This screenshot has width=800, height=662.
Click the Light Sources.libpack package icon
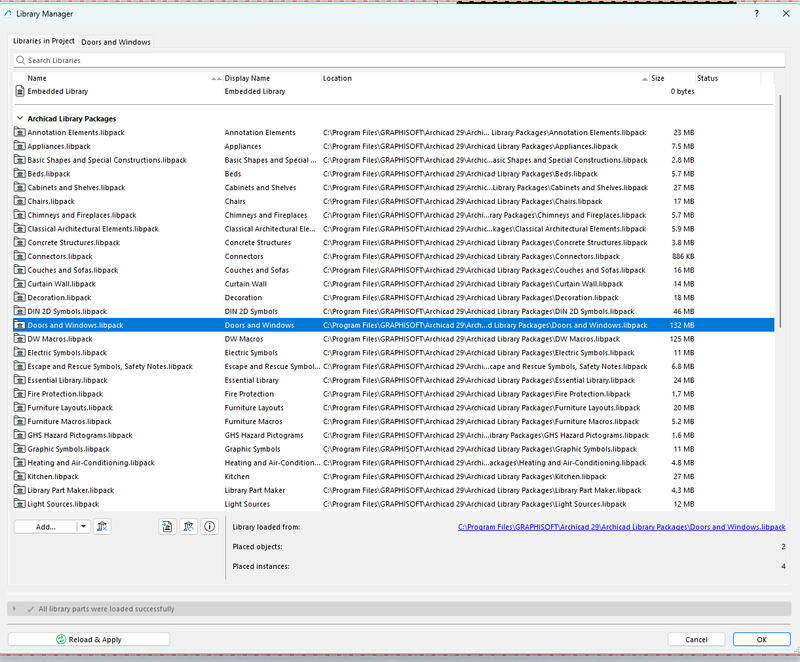click(x=20, y=504)
